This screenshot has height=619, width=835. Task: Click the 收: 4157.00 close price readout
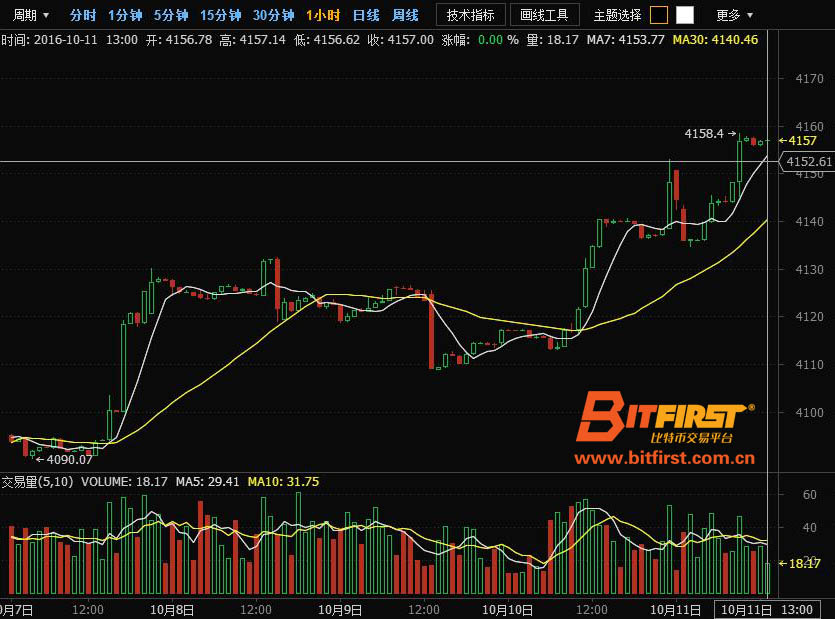click(x=400, y=40)
